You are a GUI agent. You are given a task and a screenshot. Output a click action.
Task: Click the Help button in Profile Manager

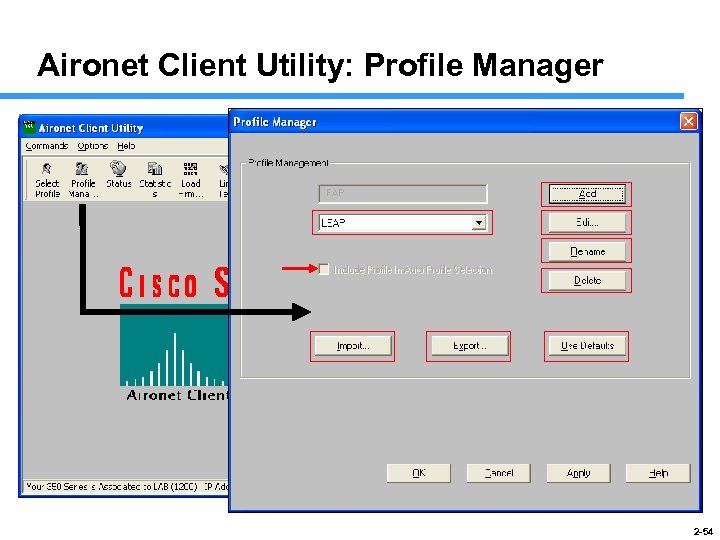click(x=658, y=473)
